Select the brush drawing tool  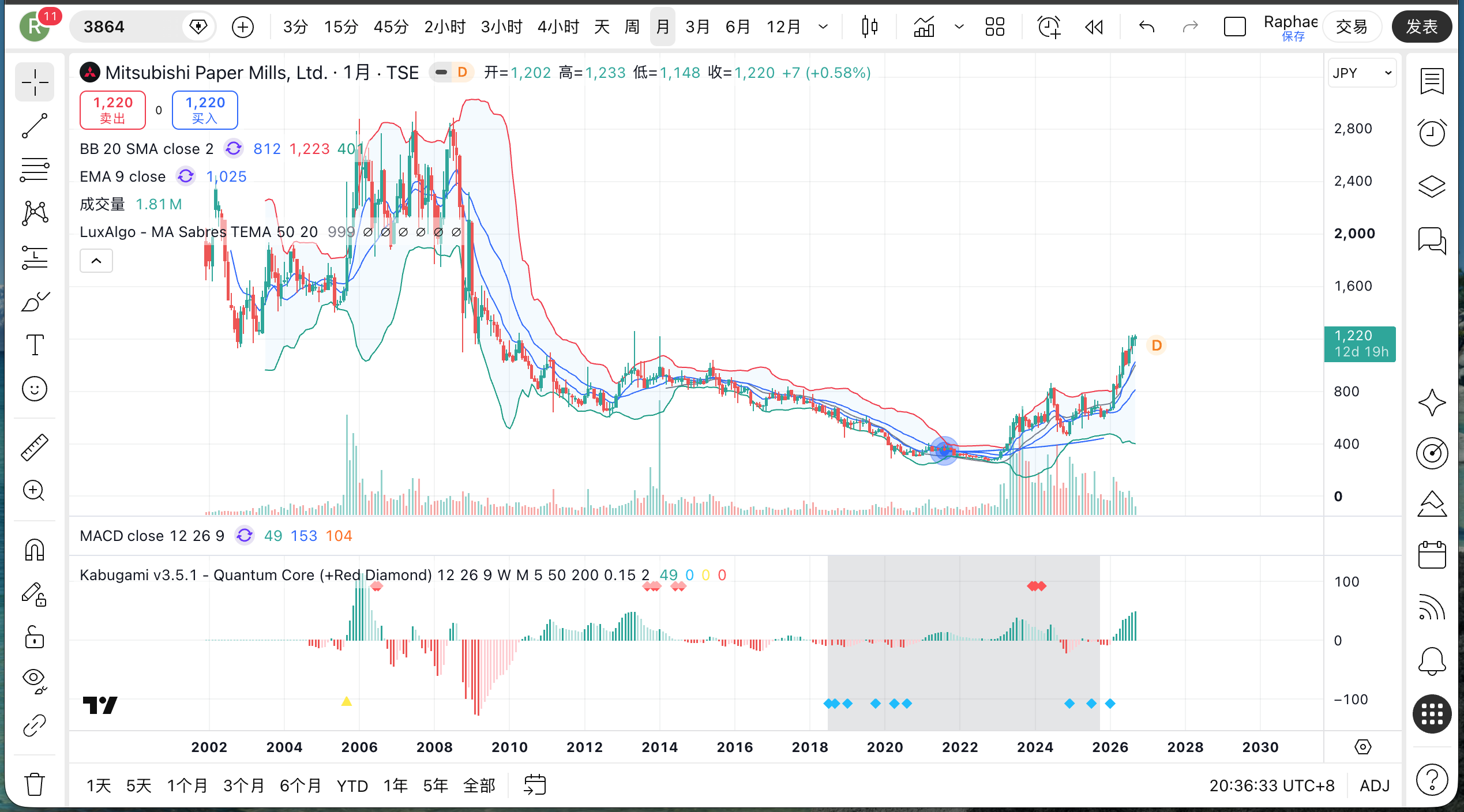click(35, 301)
